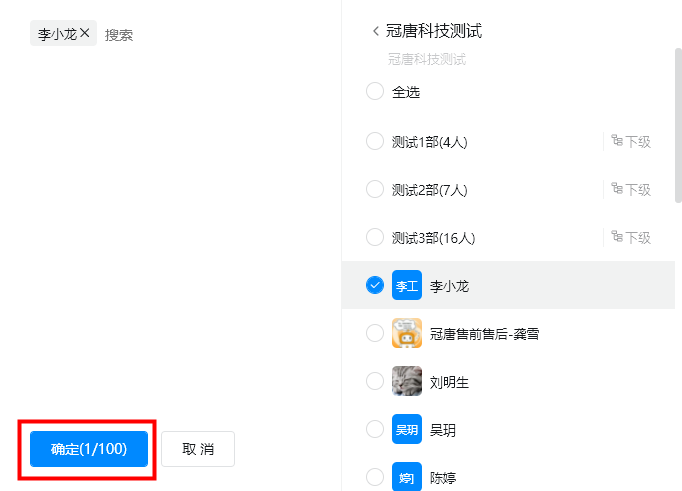Select the radio for 测试1部(4人)
The image size is (682, 491).
tap(375, 141)
